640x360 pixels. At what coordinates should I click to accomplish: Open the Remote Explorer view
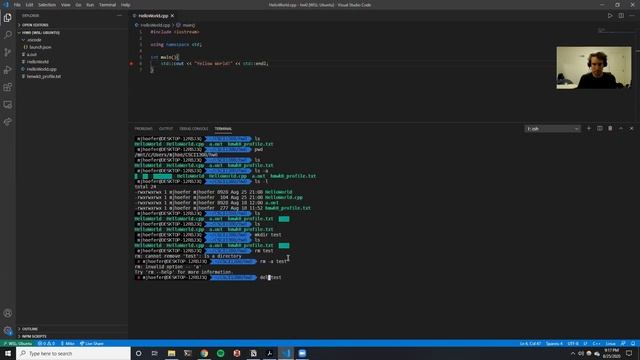click(8, 104)
